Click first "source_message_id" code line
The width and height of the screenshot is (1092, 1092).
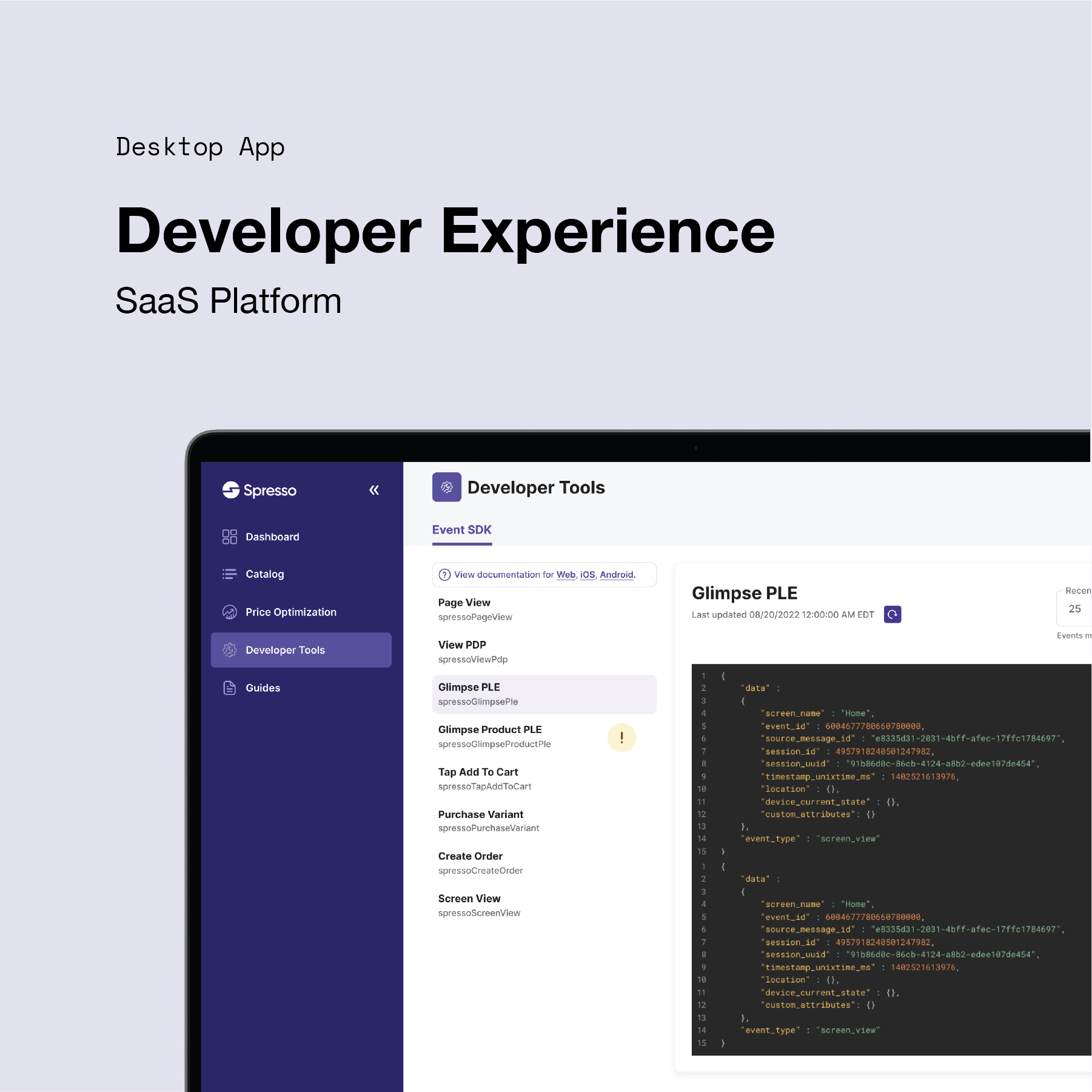[x=913, y=739]
